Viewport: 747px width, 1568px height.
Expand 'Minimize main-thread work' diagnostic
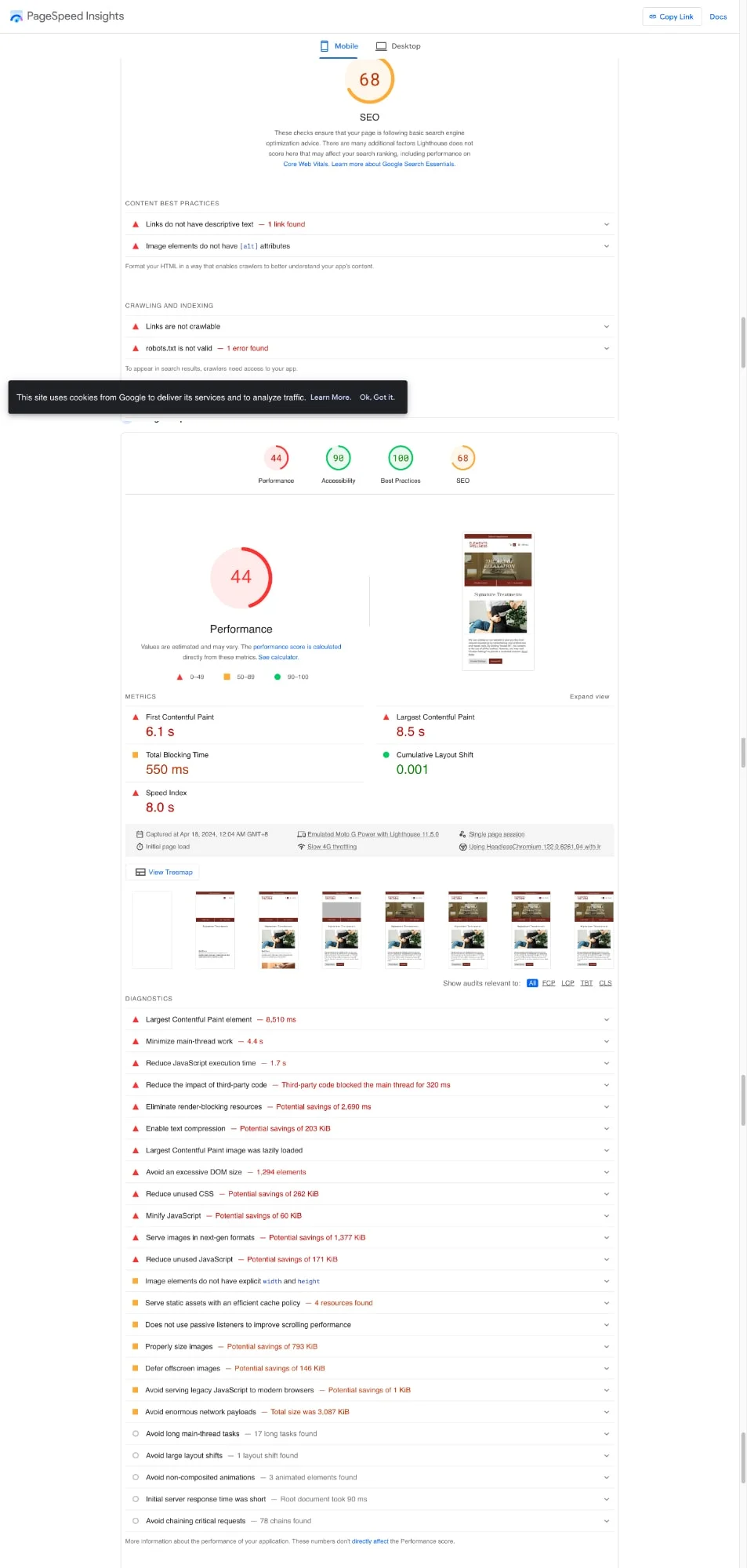coord(369,1041)
